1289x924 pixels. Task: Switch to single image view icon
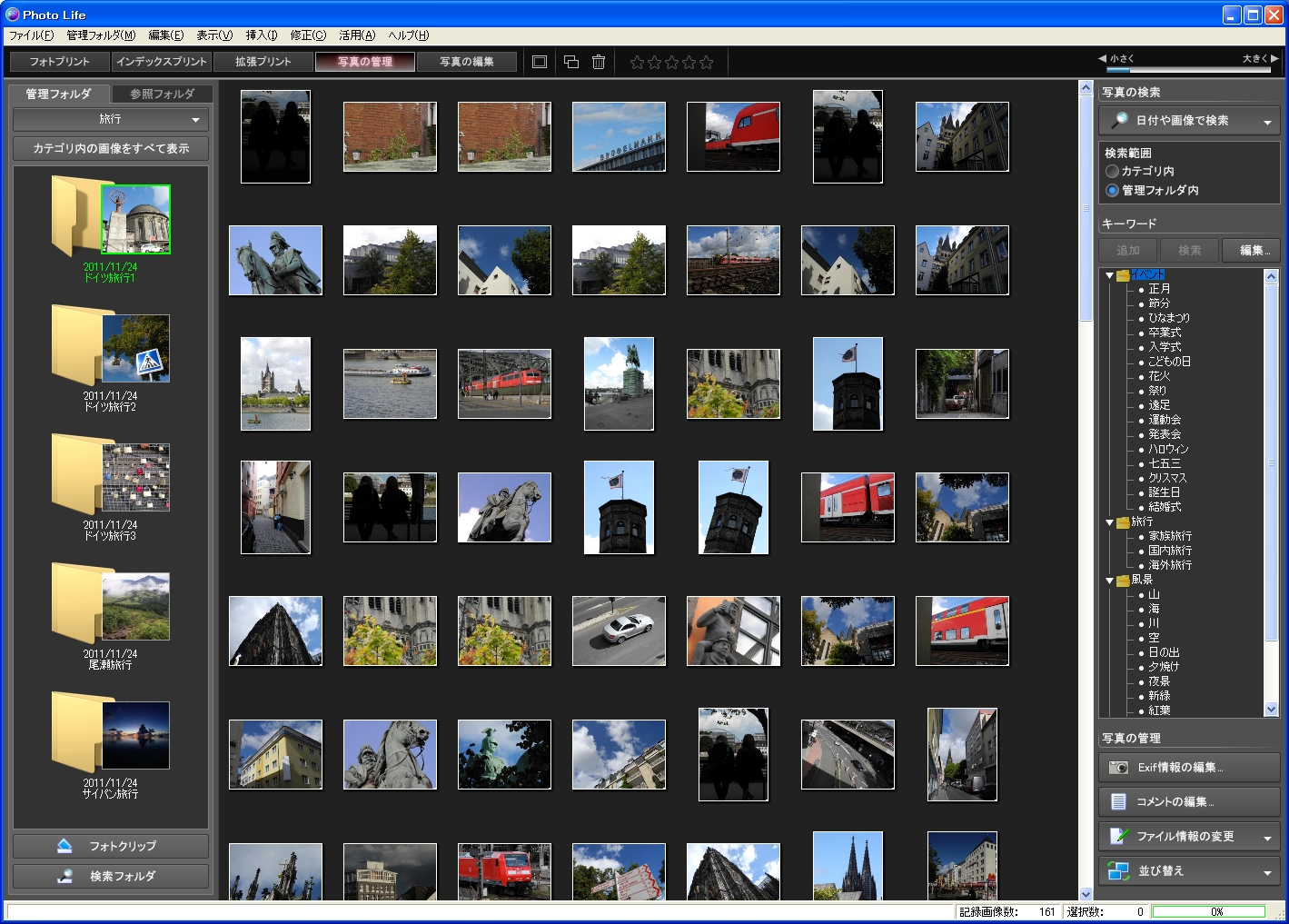pos(540,62)
